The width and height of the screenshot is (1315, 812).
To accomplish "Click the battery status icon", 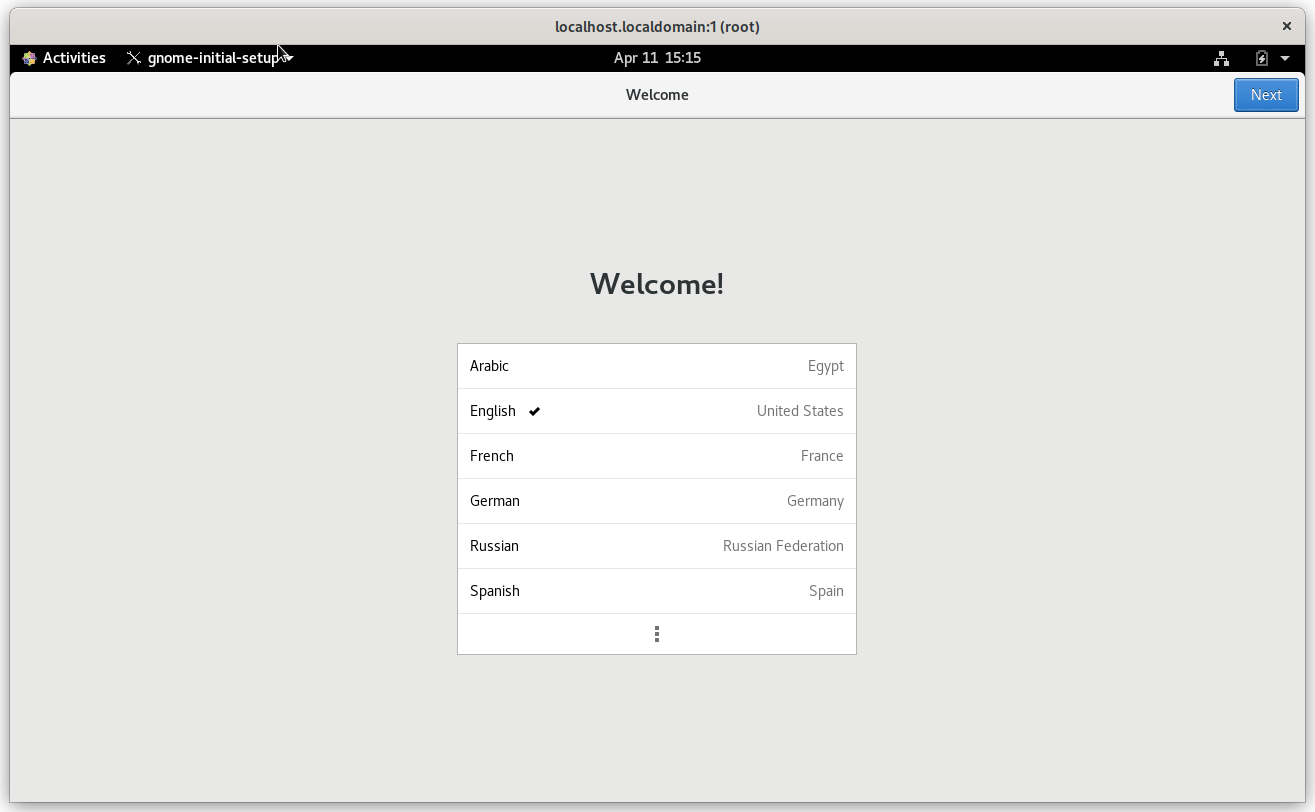I will tap(1261, 57).
